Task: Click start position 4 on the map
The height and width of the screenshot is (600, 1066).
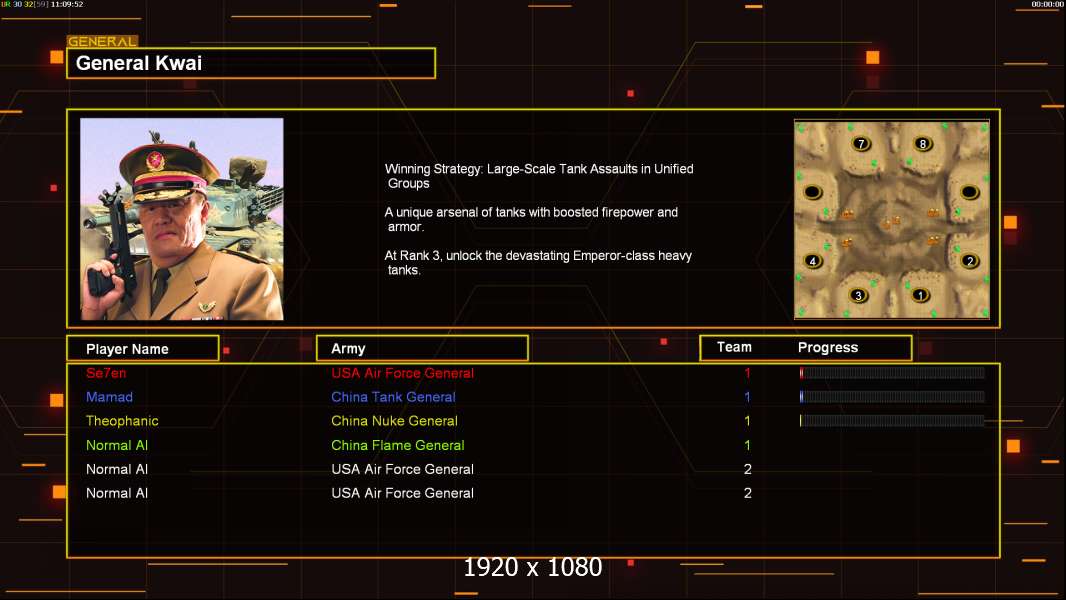Action: click(x=812, y=261)
